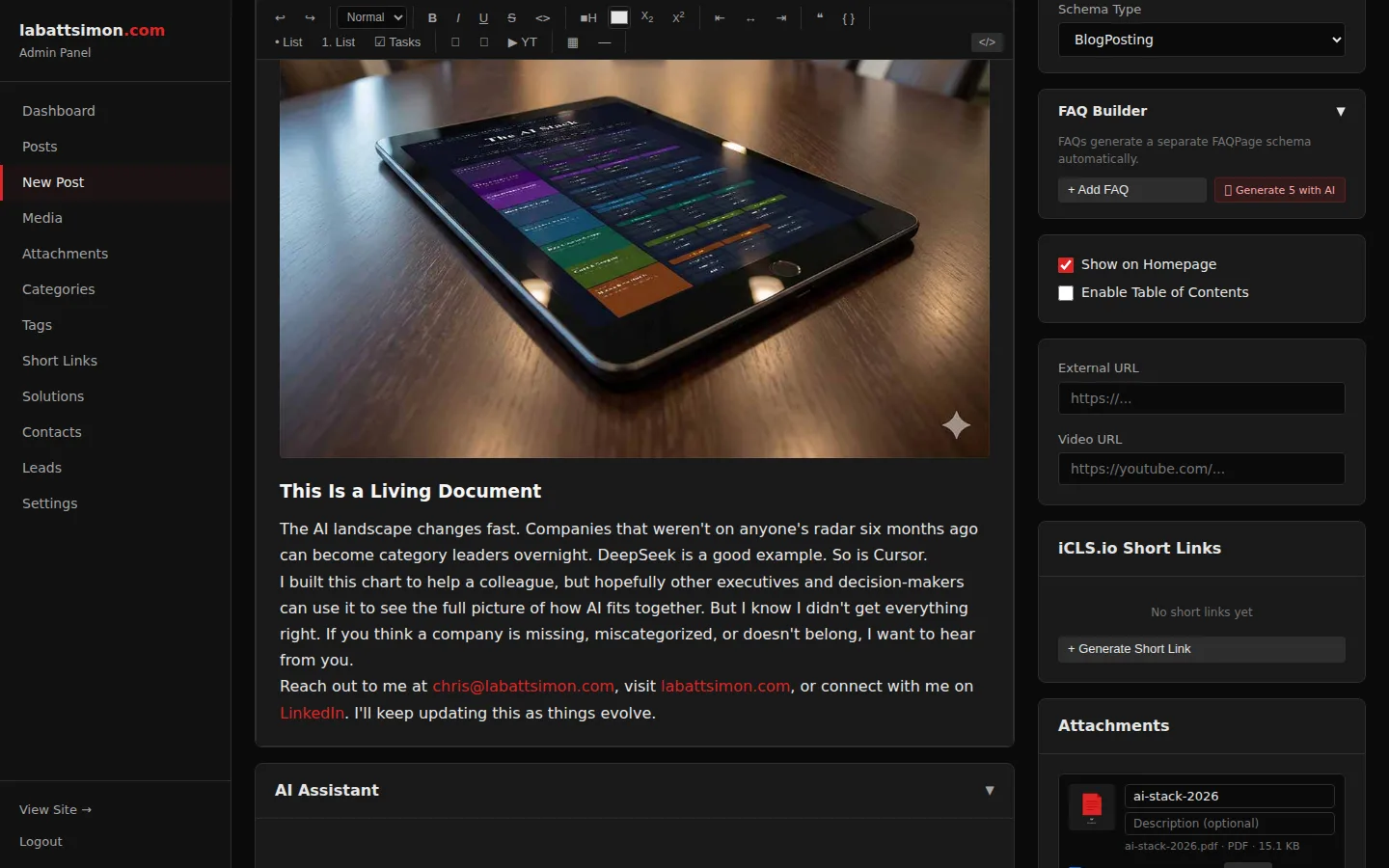Viewport: 1389px width, 868px height.
Task: Open the text color swatch
Action: (x=619, y=17)
